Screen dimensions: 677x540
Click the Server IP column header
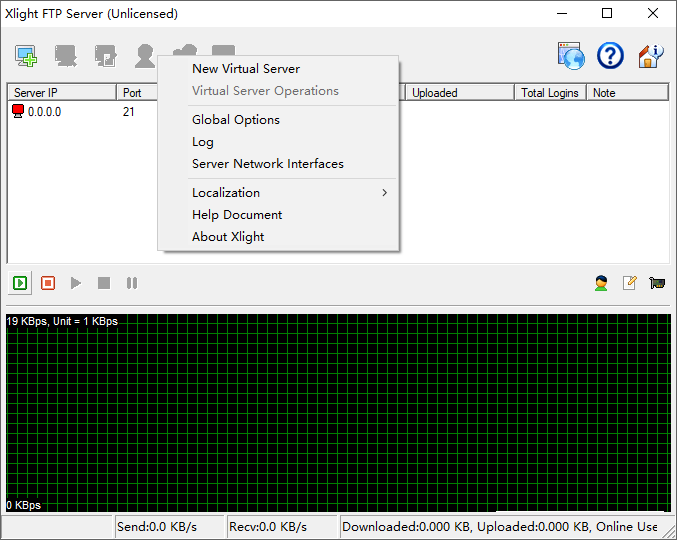62,93
